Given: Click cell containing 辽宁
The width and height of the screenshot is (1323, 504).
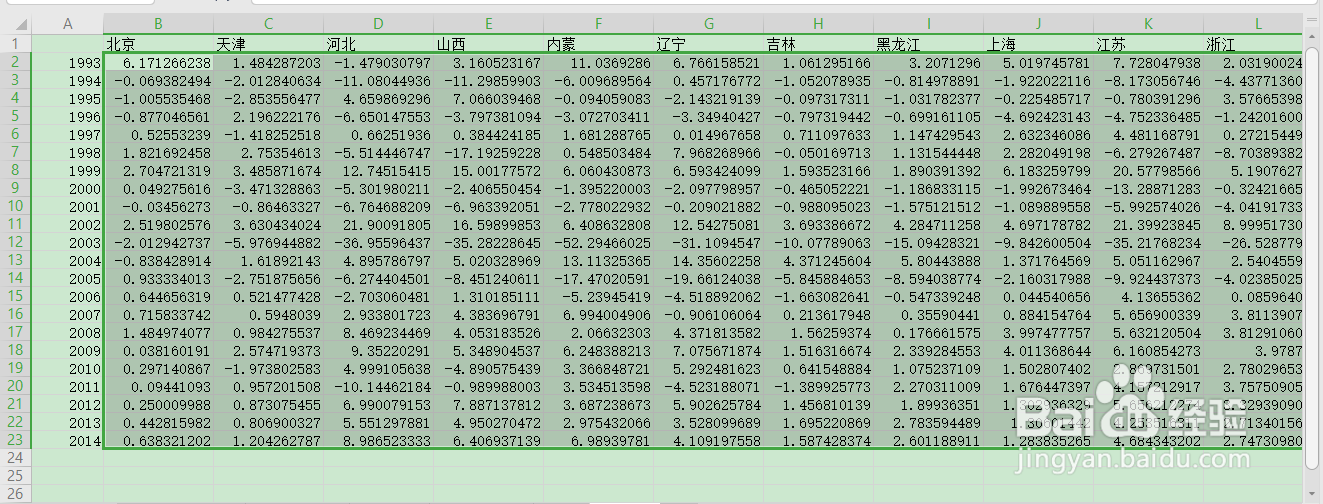Looking at the screenshot, I should pyautogui.click(x=708, y=44).
